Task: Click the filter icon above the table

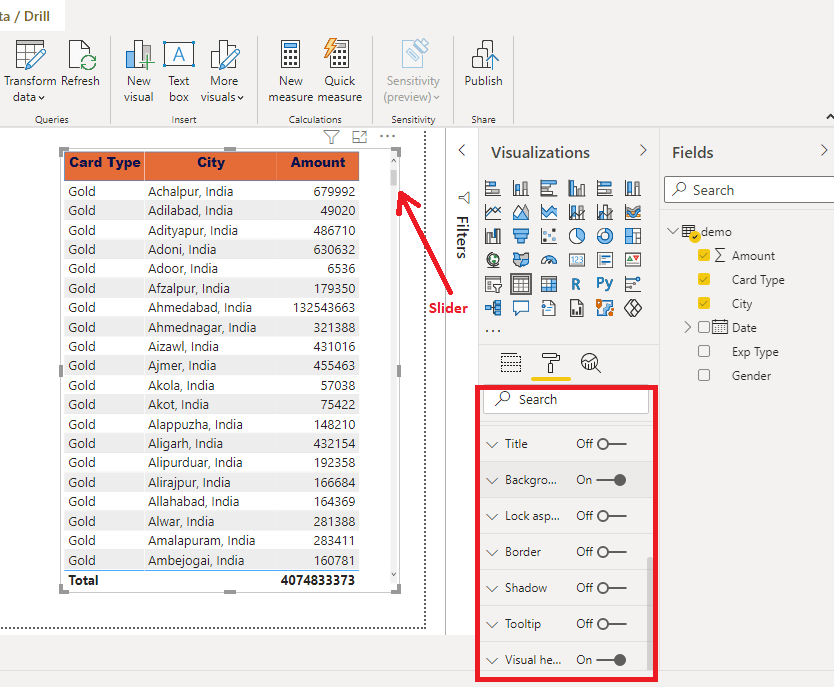Action: click(332, 137)
